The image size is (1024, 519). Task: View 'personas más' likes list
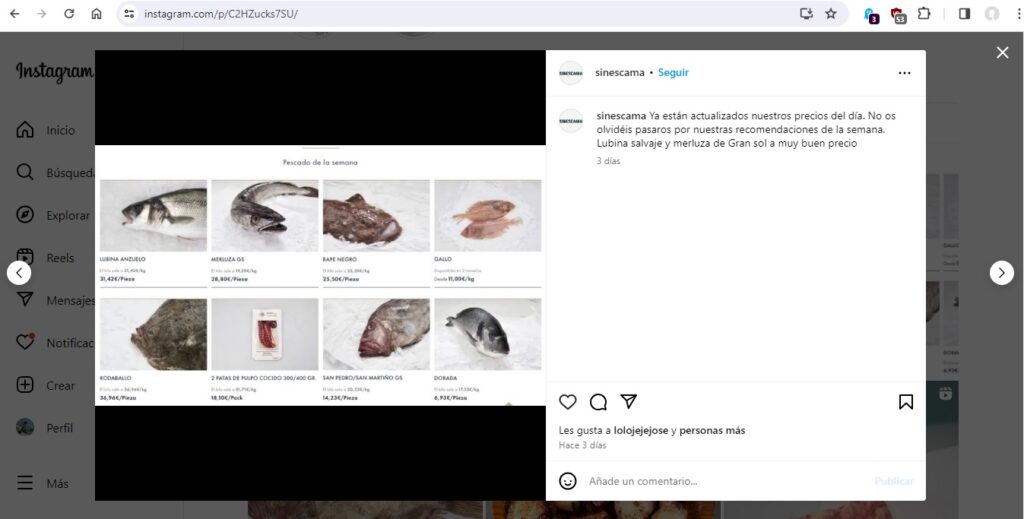tap(712, 430)
